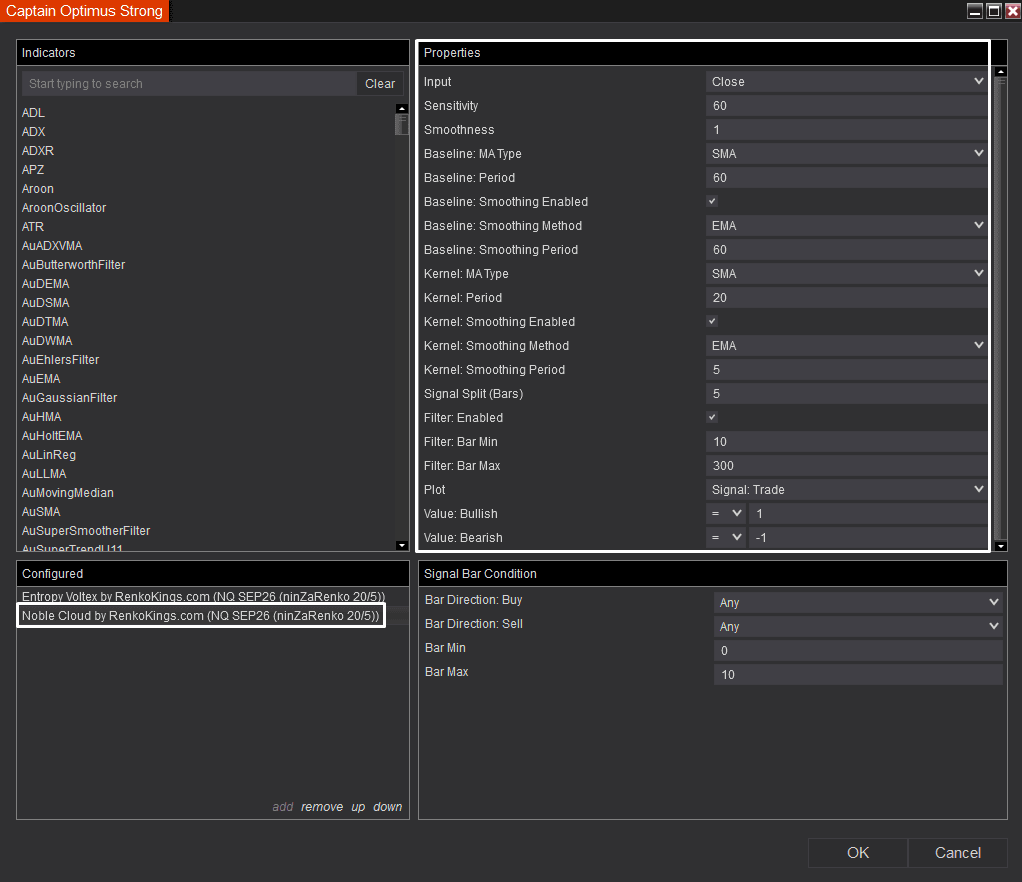The height and width of the screenshot is (882, 1022).
Task: Click Indicators list scroll up arrow
Action: pyautogui.click(x=402, y=109)
